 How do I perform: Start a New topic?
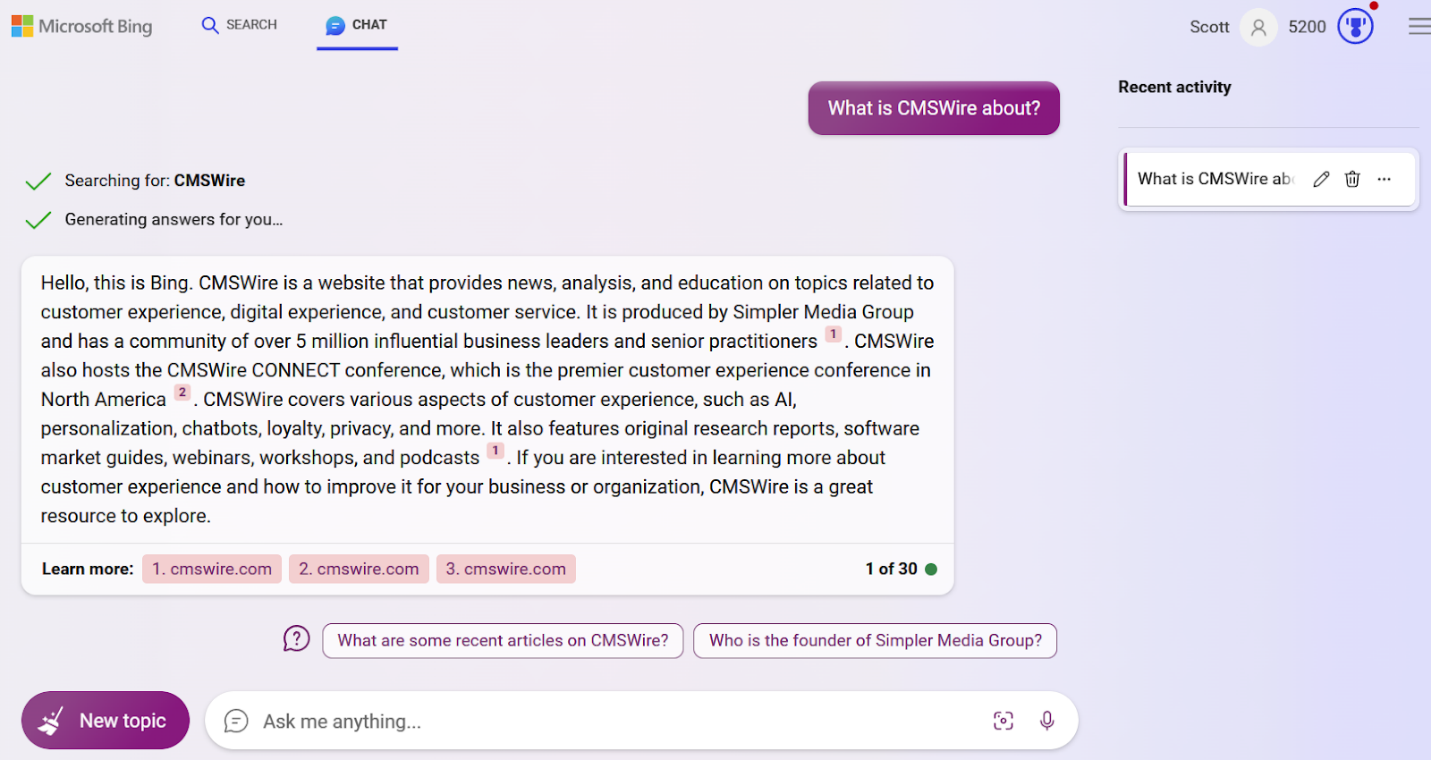[x=105, y=720]
